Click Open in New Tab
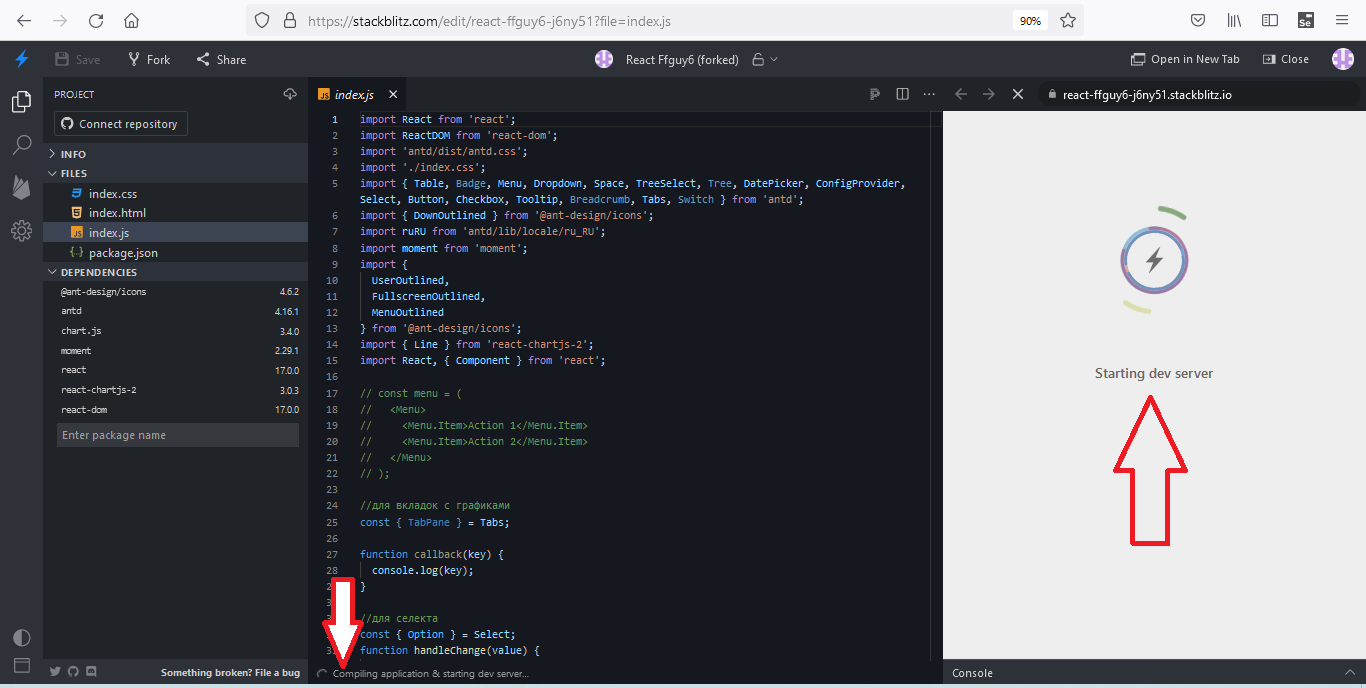 tap(1185, 59)
